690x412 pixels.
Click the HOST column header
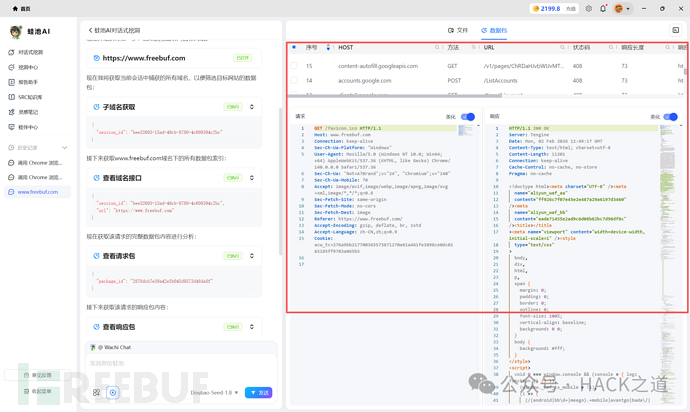point(345,47)
